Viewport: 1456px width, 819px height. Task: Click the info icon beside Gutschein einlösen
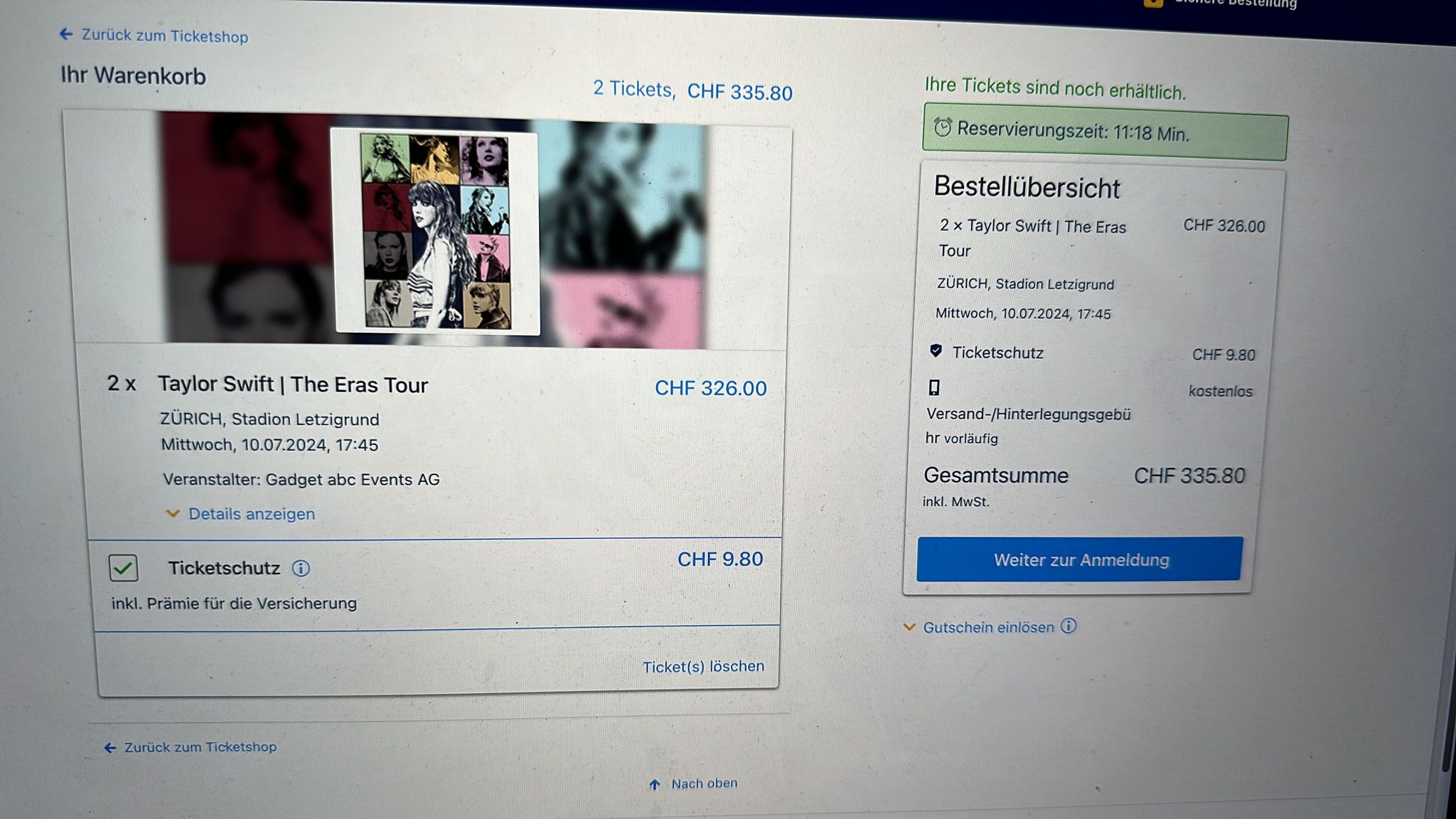pos(1069,626)
